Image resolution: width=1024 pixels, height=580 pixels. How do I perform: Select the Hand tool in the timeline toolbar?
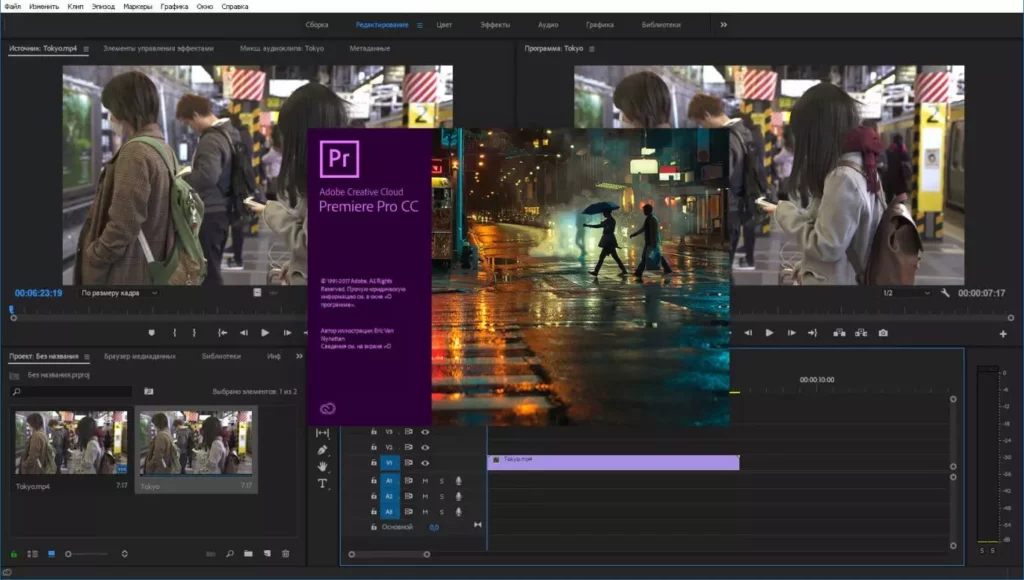[322, 467]
